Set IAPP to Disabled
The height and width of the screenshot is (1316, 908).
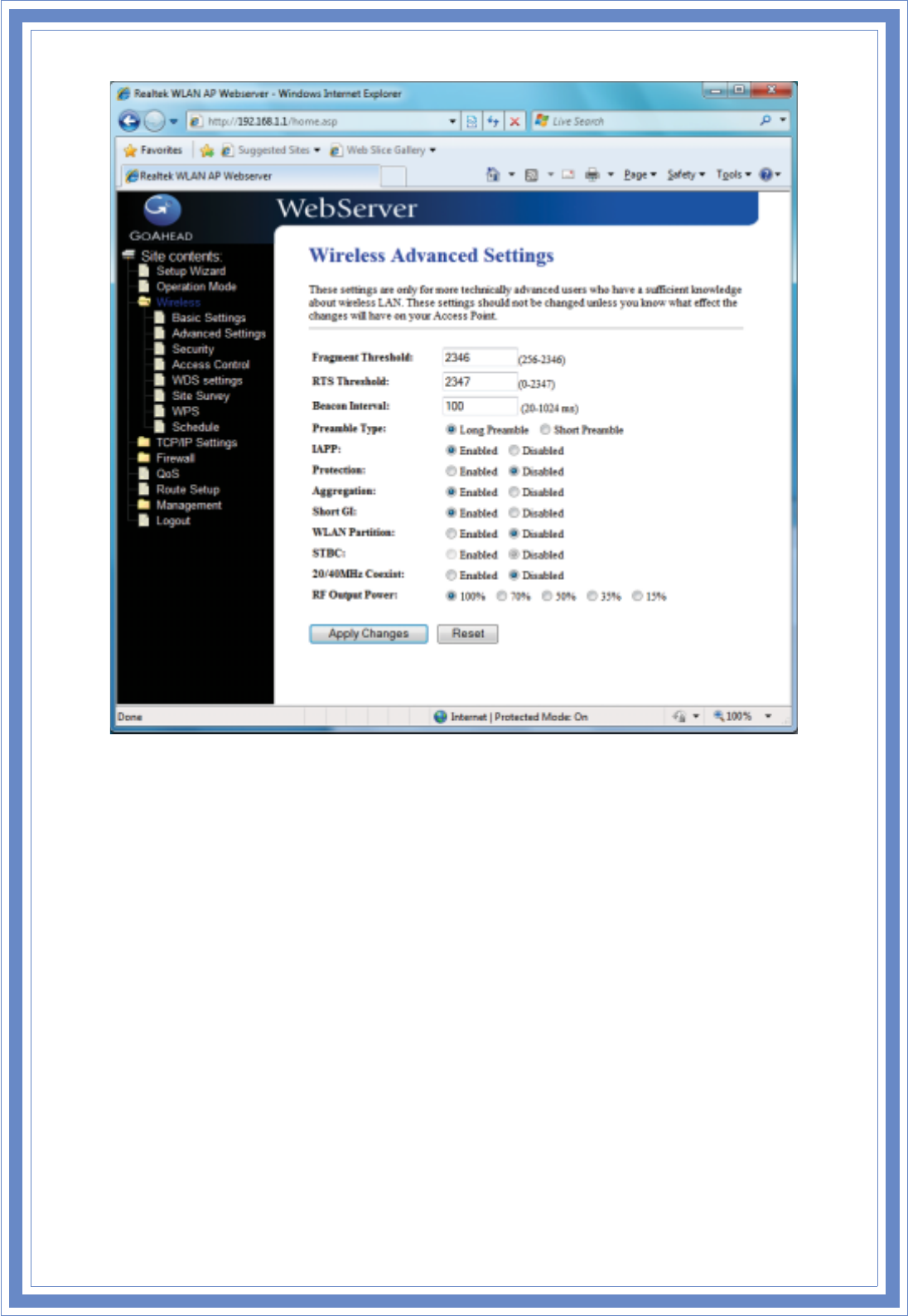click(x=514, y=450)
